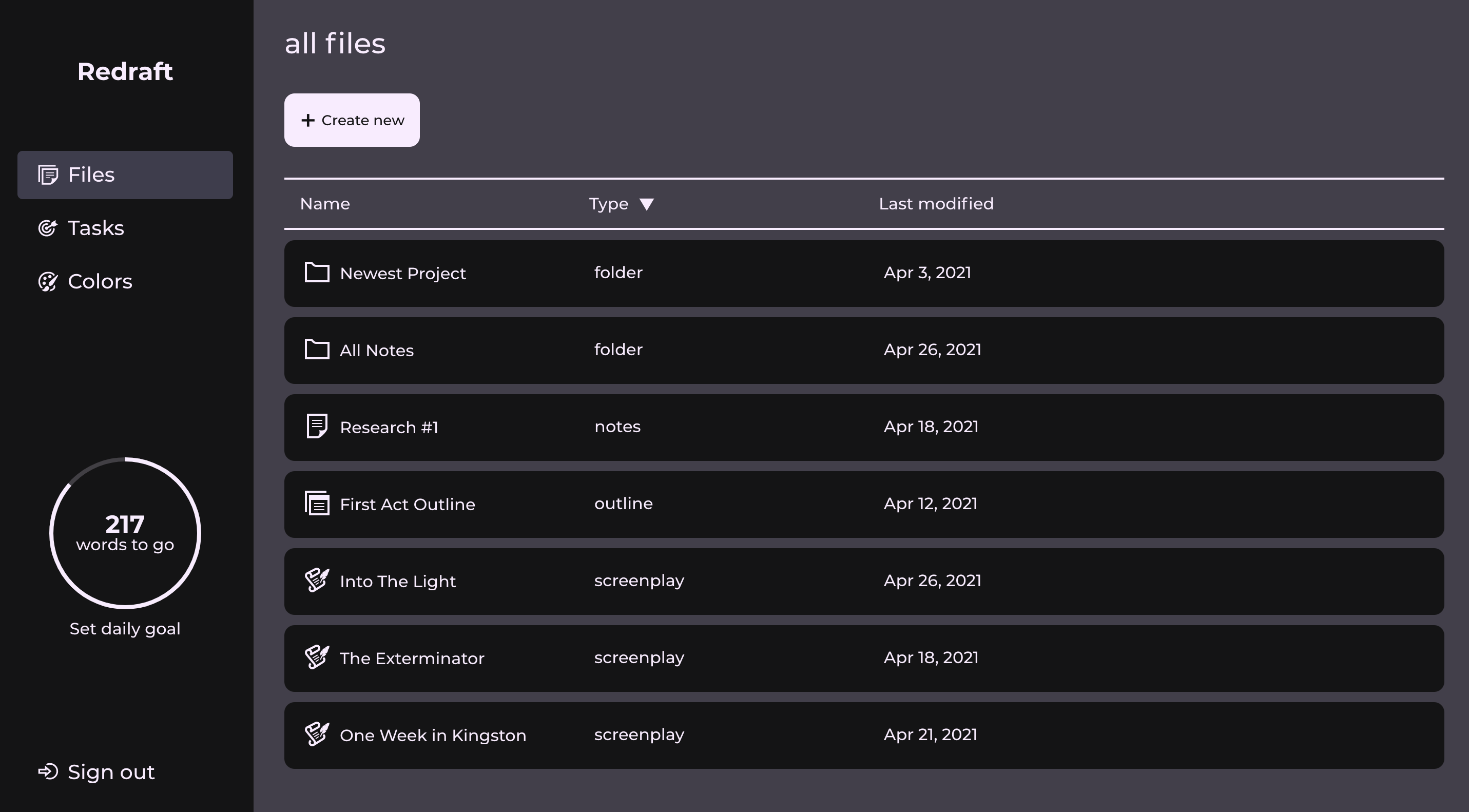The width and height of the screenshot is (1469, 812).
Task: Click the notes icon next to Research #1
Action: pos(317,427)
